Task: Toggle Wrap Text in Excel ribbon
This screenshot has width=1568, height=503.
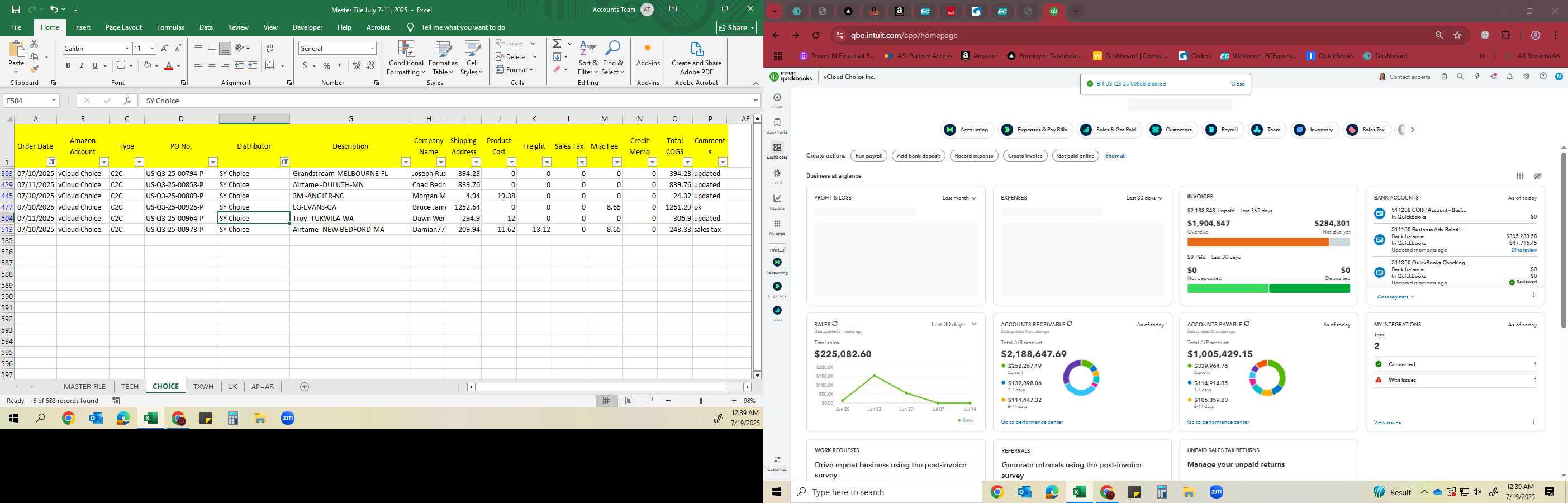Action: [x=270, y=48]
